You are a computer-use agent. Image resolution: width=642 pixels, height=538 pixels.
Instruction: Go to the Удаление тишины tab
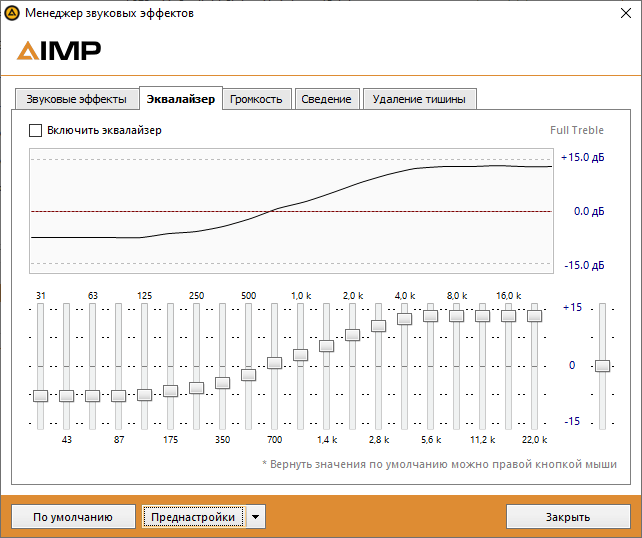419,99
